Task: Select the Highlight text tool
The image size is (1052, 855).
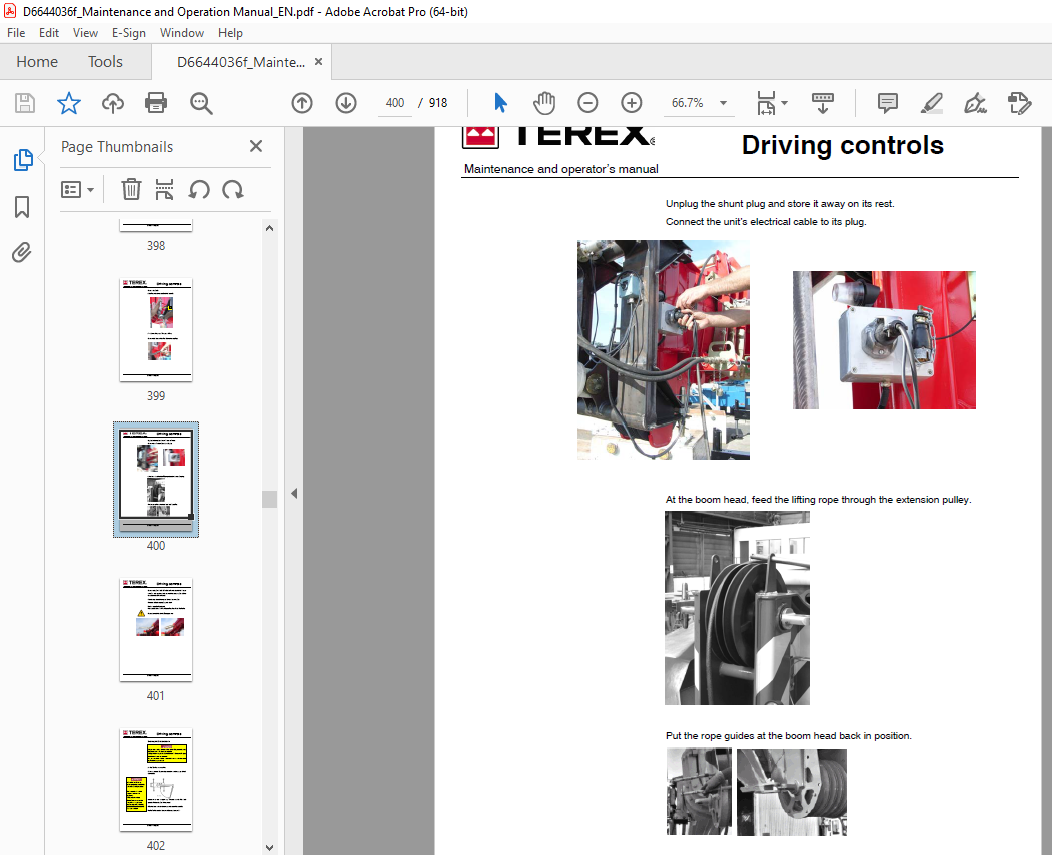Action: (x=931, y=103)
